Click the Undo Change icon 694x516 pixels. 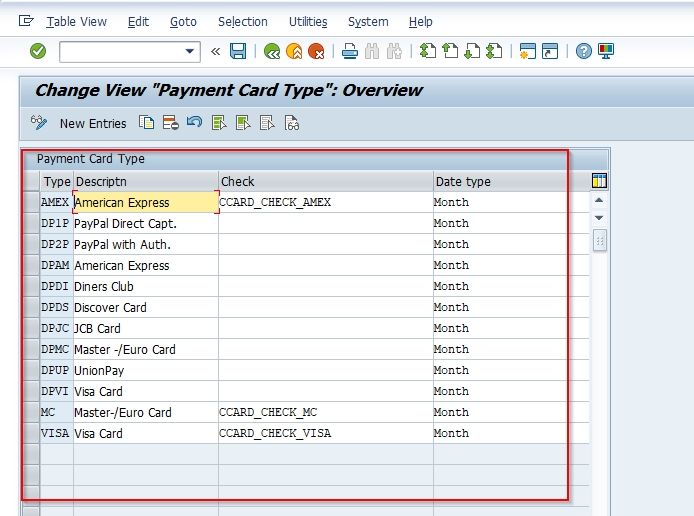coord(194,122)
